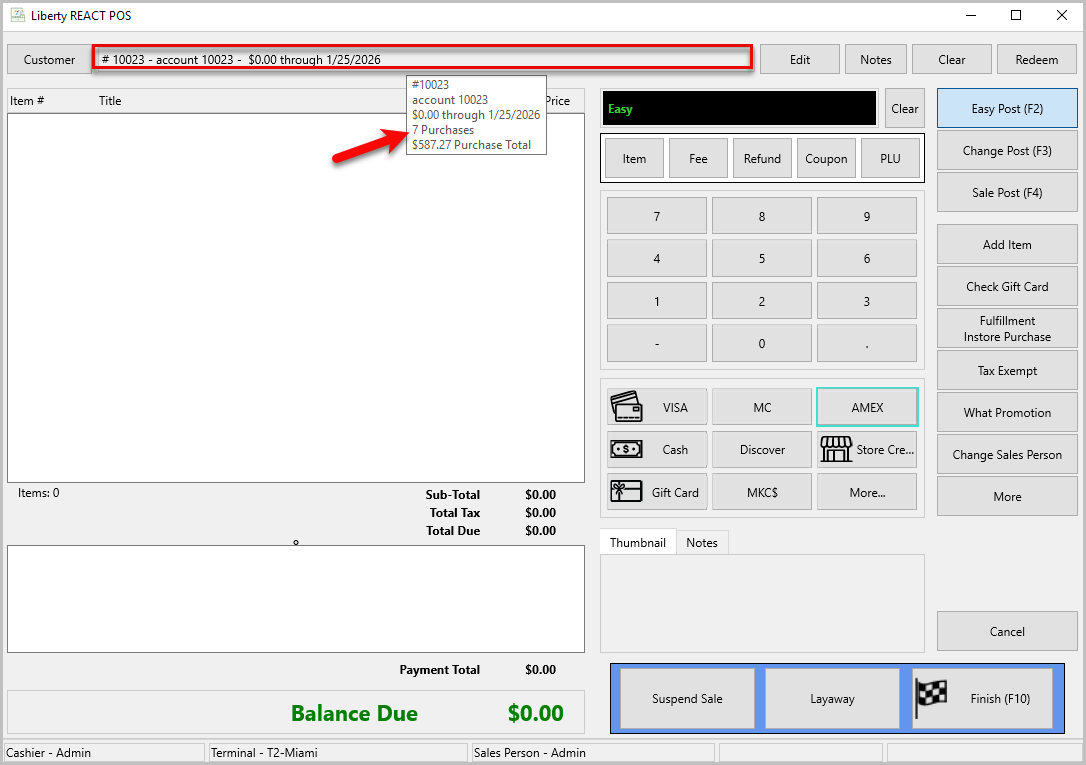
Task: Open the Refund entry type
Action: [762, 159]
